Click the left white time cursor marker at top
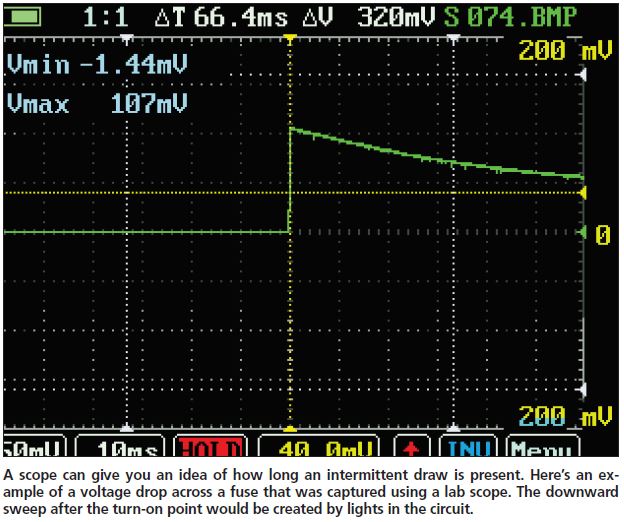Viewport: 624px width, 522px height. click(x=127, y=38)
